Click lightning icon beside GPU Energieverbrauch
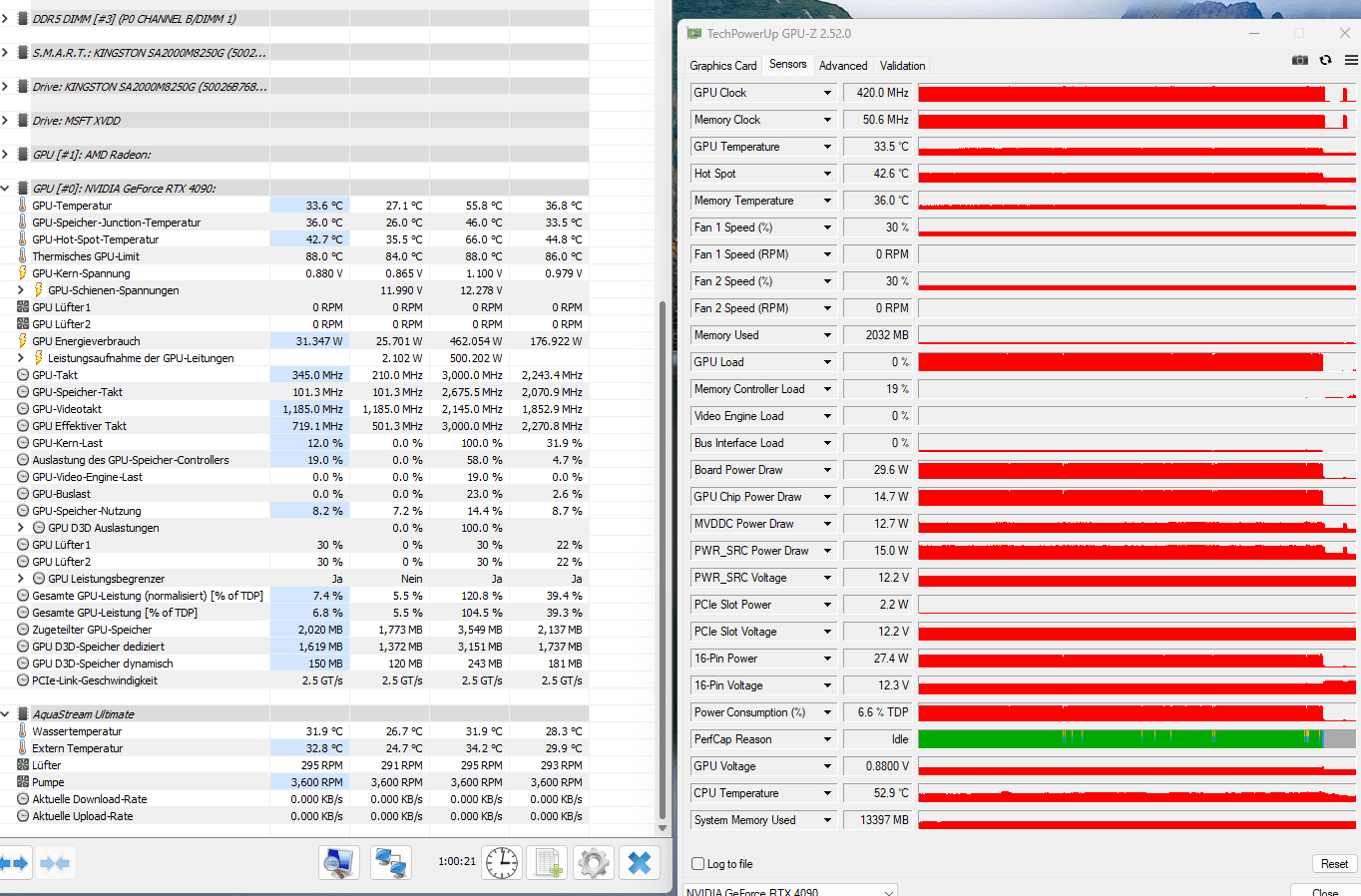1361x896 pixels. point(23,341)
